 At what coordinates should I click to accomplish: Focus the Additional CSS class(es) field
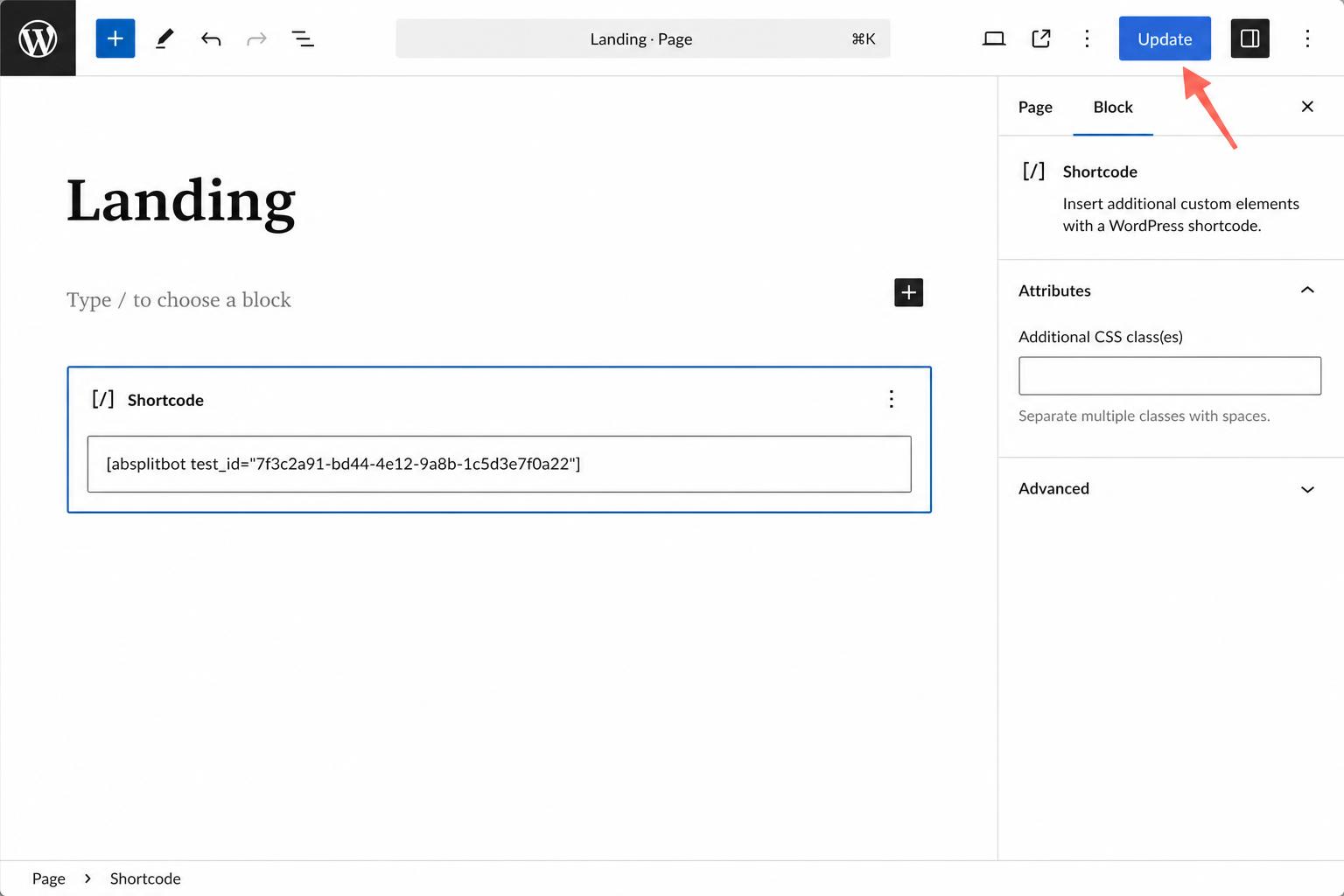tap(1170, 375)
